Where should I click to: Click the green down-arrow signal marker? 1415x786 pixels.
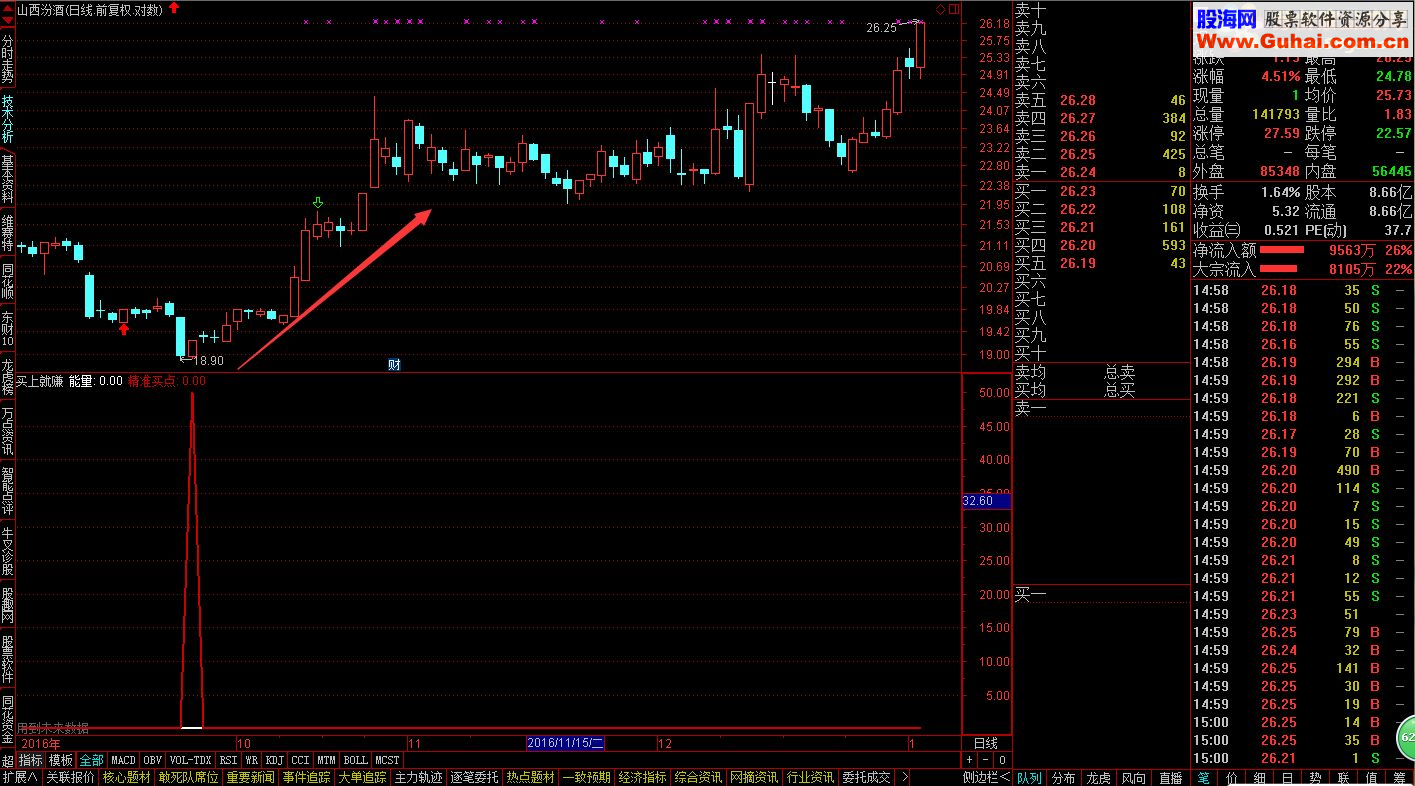318,203
